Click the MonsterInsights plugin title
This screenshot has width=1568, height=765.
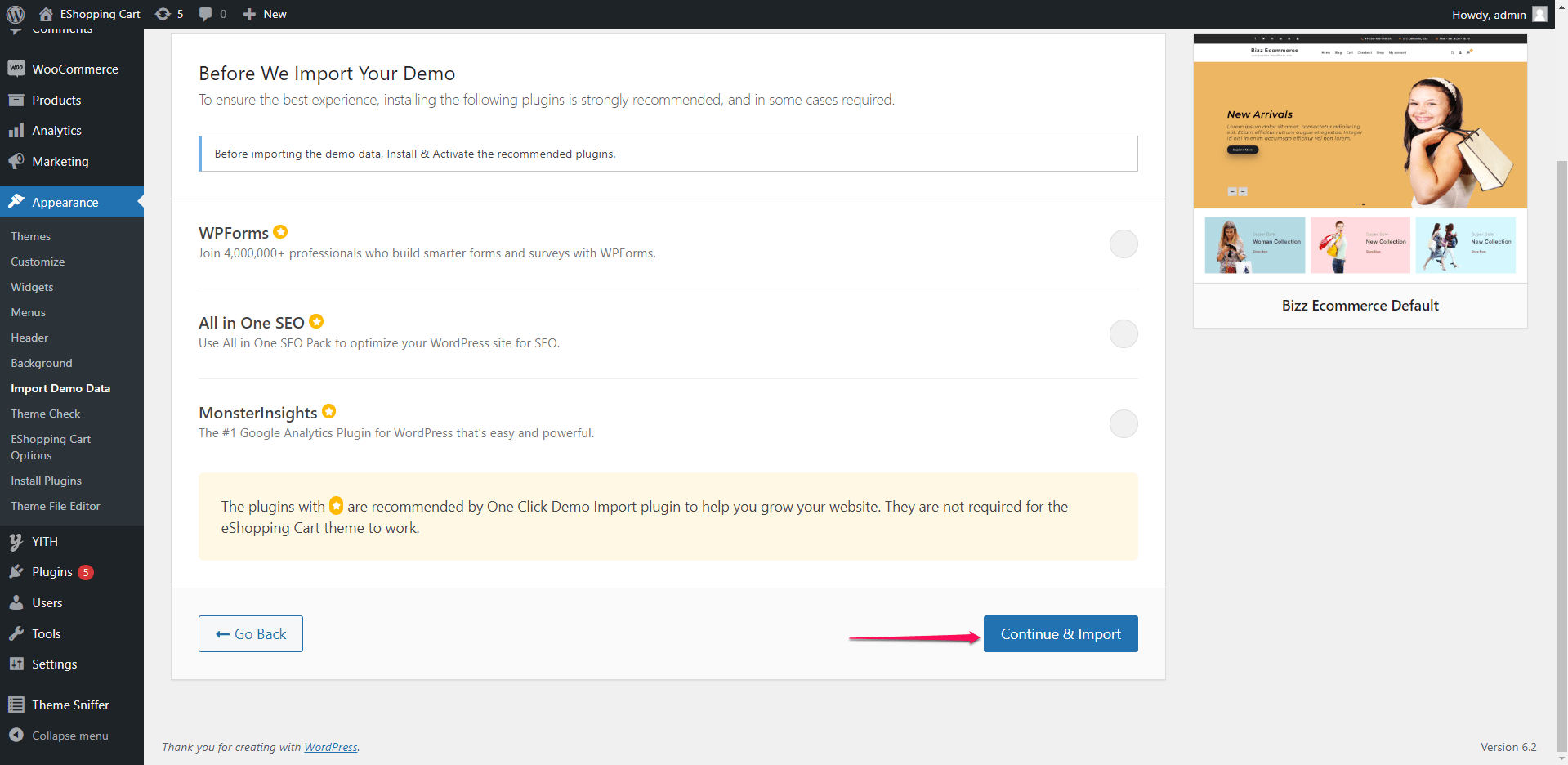pyautogui.click(x=257, y=413)
